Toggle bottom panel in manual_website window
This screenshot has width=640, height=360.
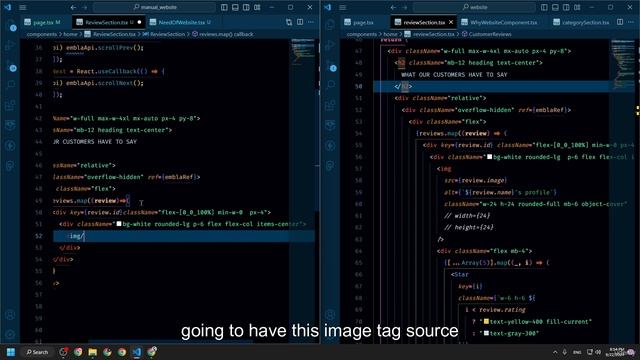click(235, 7)
